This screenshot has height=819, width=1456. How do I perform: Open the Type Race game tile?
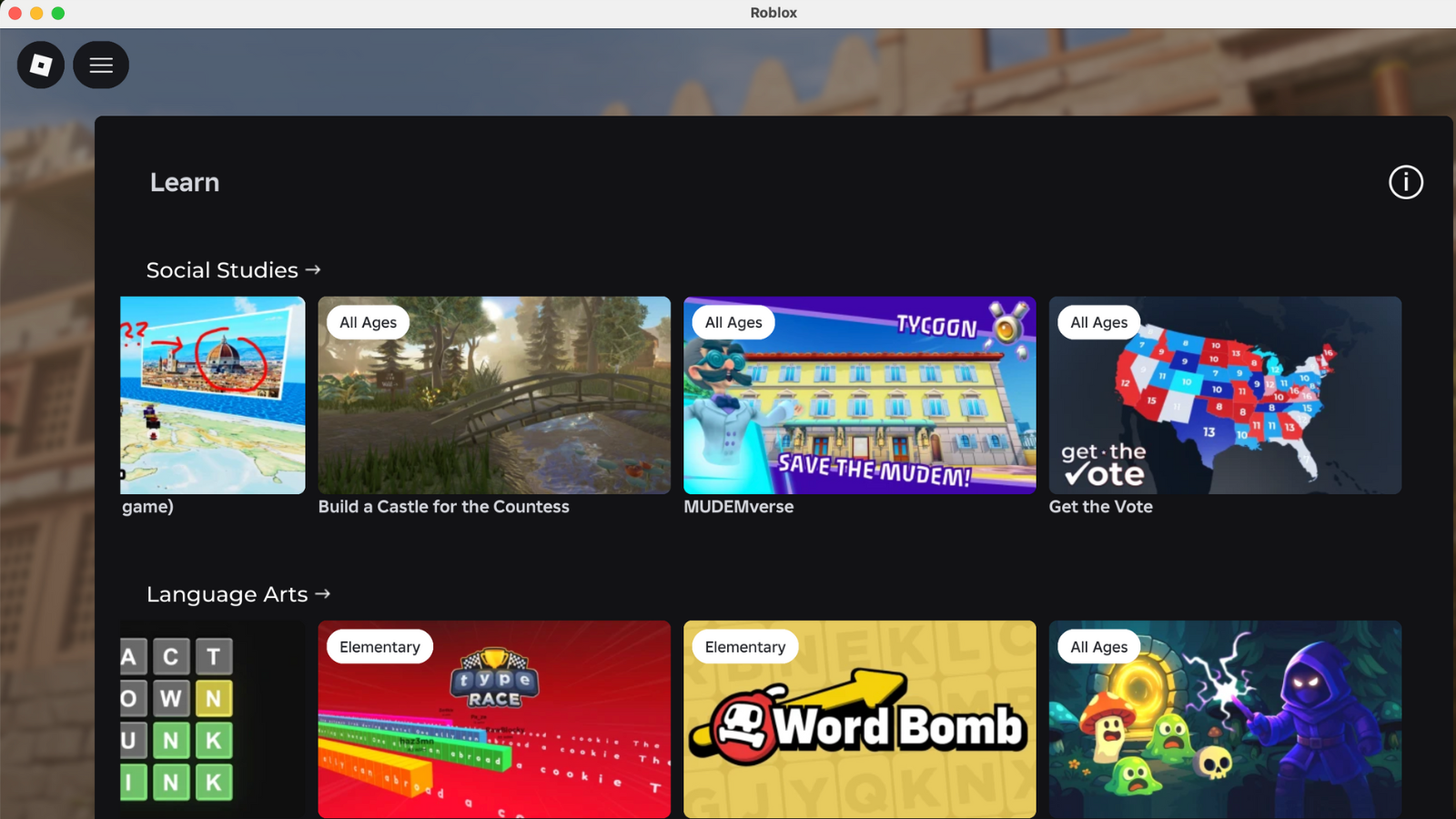pyautogui.click(x=494, y=719)
